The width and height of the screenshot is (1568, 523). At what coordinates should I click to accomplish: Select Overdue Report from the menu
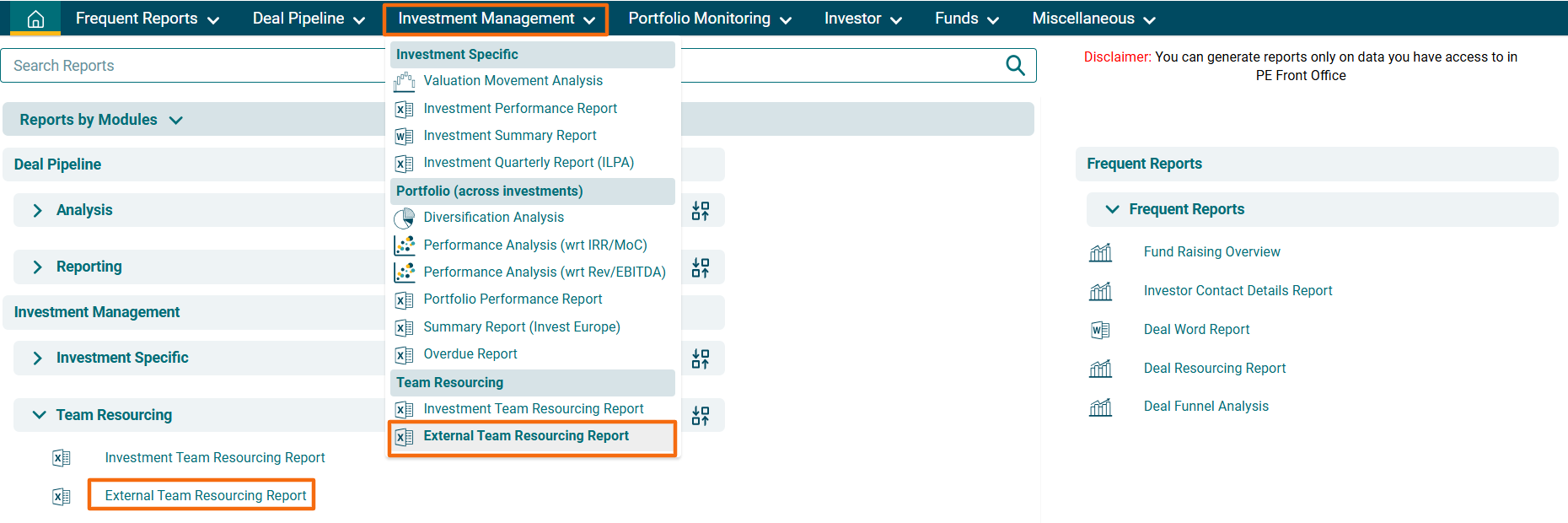click(470, 354)
